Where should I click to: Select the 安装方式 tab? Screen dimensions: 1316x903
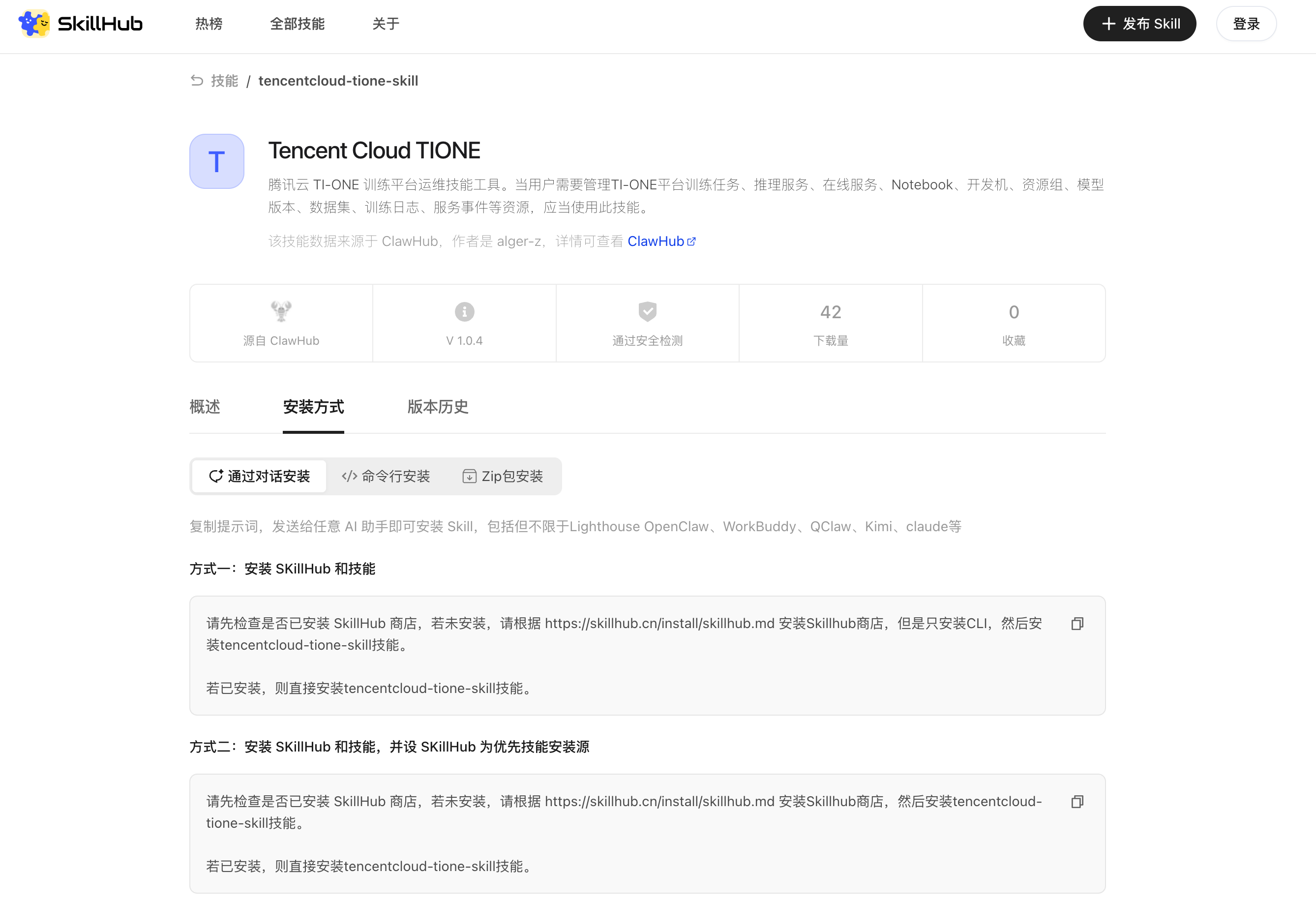pos(313,407)
